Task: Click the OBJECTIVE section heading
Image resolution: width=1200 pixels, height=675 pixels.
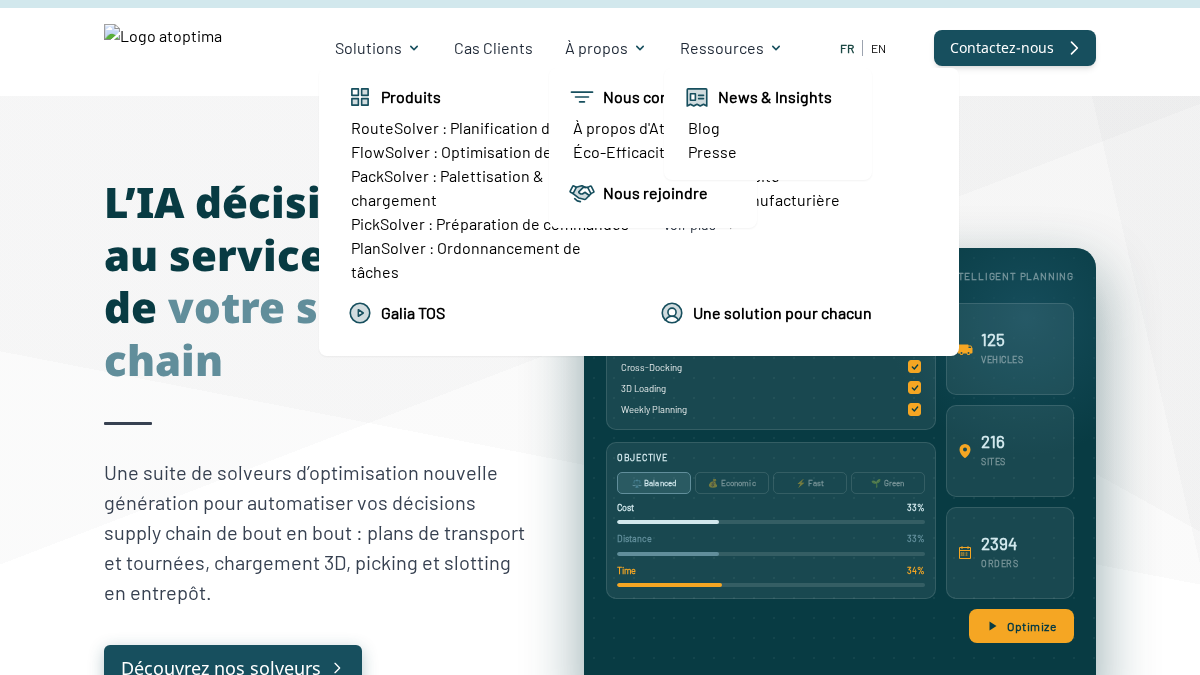Action: click(642, 457)
